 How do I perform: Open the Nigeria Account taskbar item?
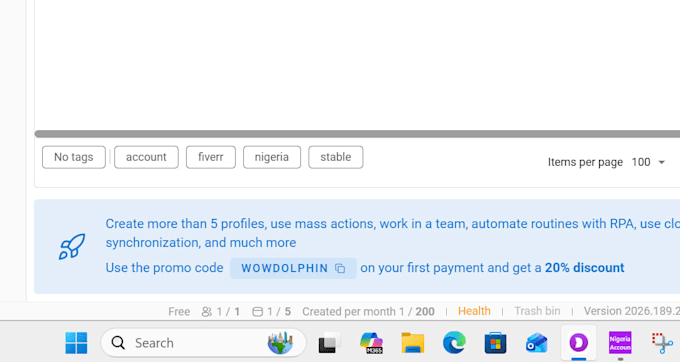pyautogui.click(x=620, y=343)
